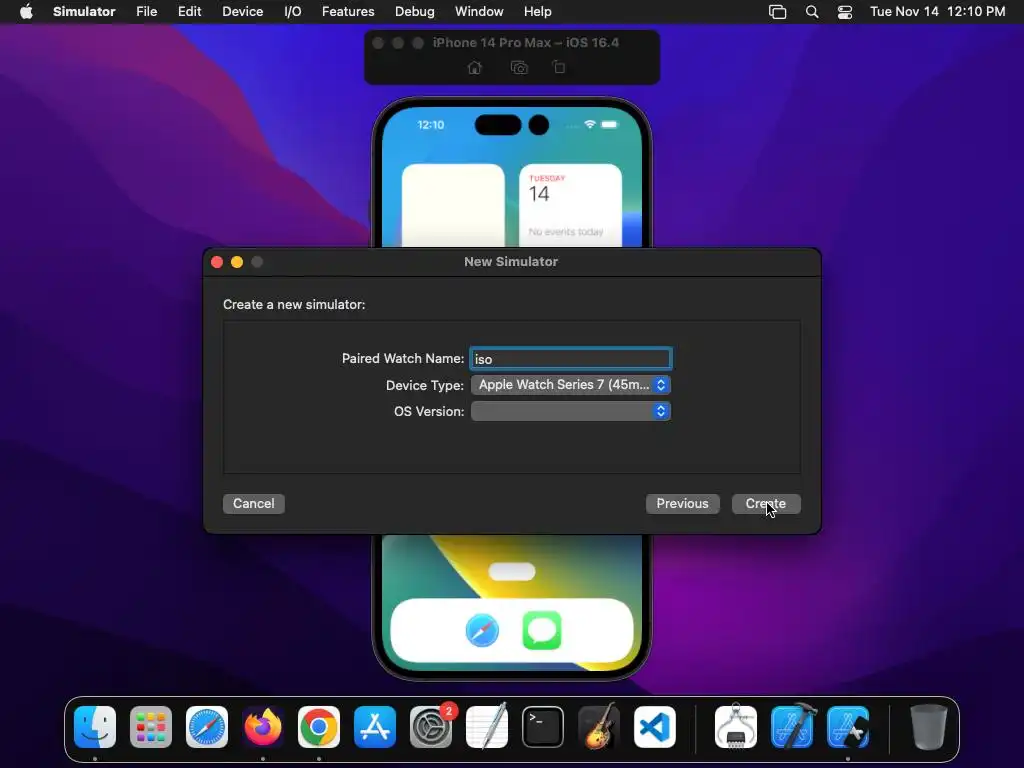
Task: Go back with the Previous button
Action: [x=682, y=504]
